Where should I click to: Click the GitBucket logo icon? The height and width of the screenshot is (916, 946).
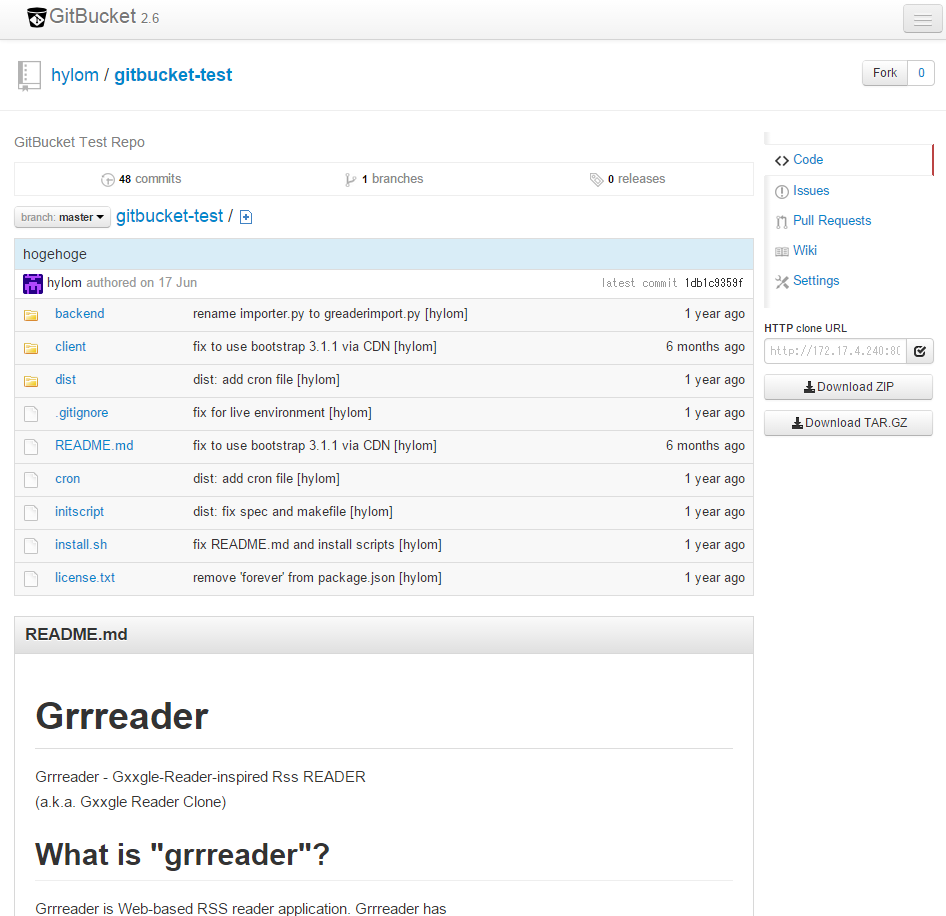(36, 17)
